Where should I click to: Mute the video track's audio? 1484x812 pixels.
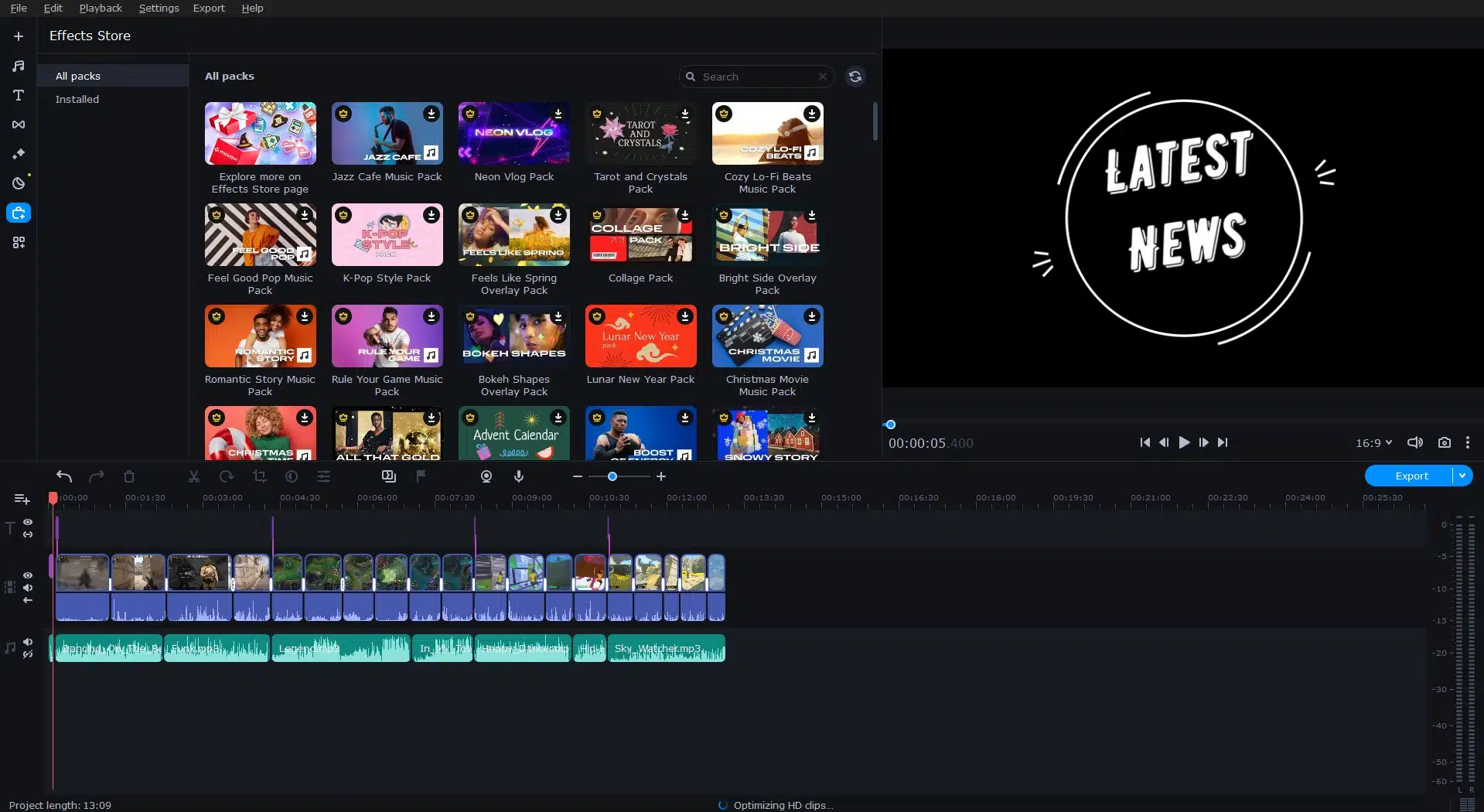tap(28, 588)
